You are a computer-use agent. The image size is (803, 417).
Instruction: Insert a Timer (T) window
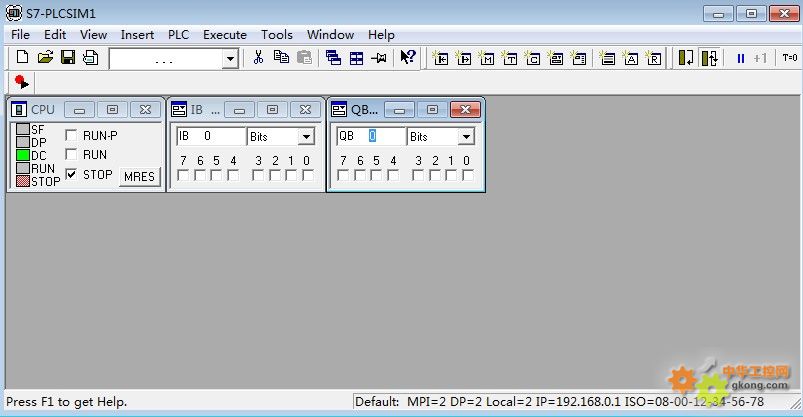click(510, 58)
